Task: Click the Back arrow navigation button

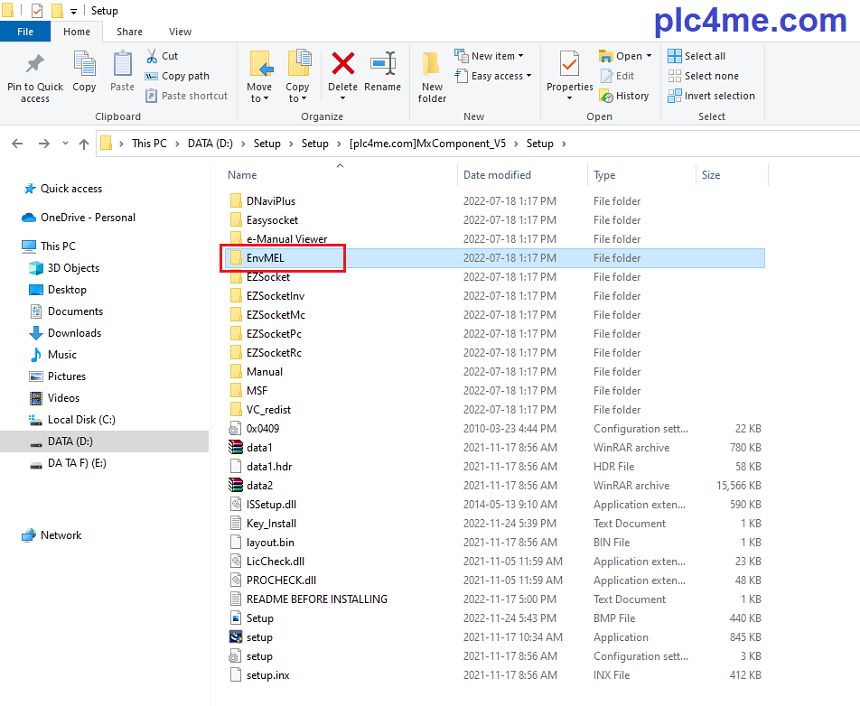Action: tap(17, 144)
